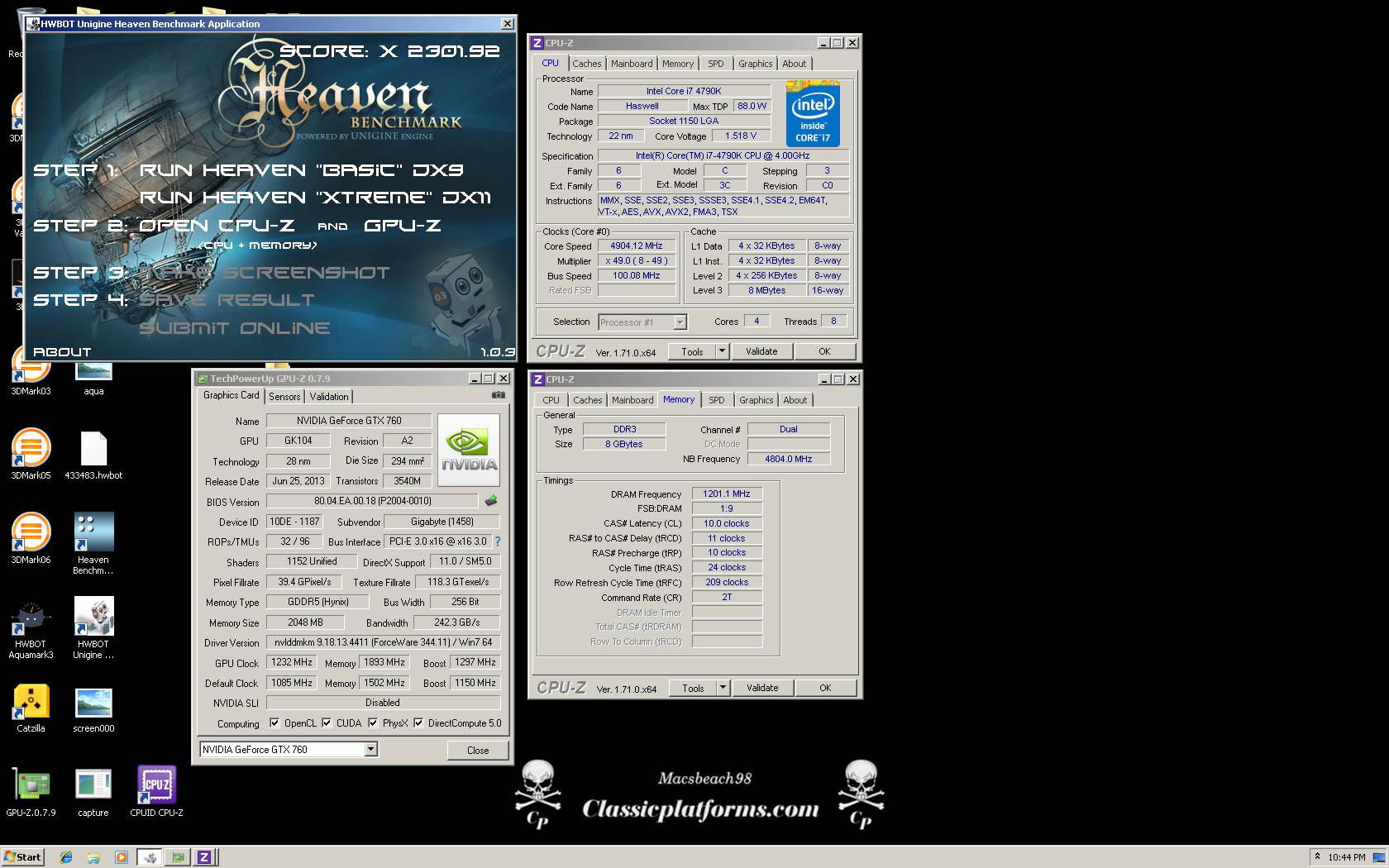The image size is (1389, 868).
Task: Expand the Tools arrow in lower CPU-Z window
Action: coord(723,688)
